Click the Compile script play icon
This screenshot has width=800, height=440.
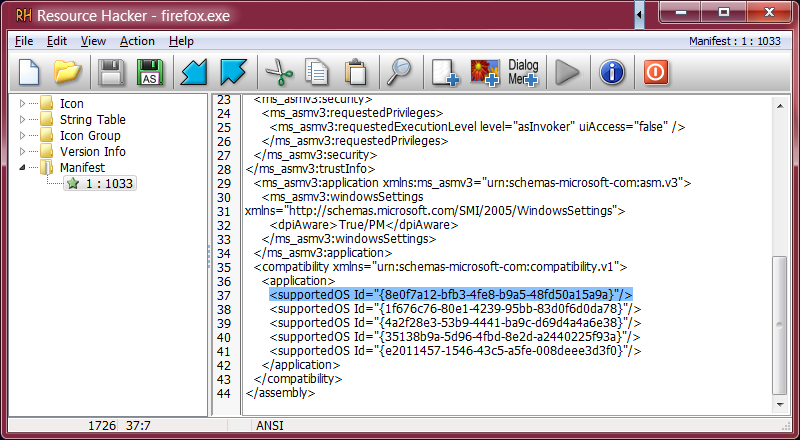567,72
